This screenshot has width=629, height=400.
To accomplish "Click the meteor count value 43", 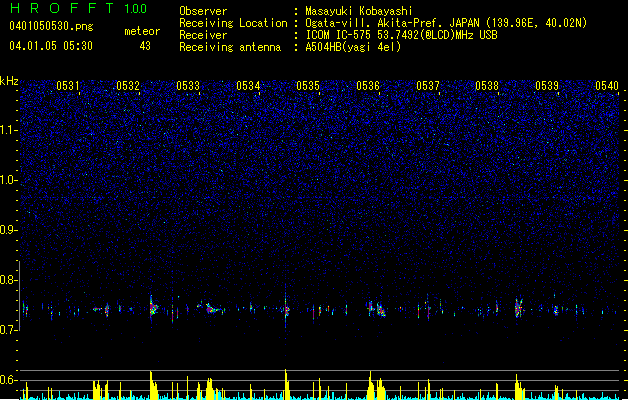I will (145, 46).
